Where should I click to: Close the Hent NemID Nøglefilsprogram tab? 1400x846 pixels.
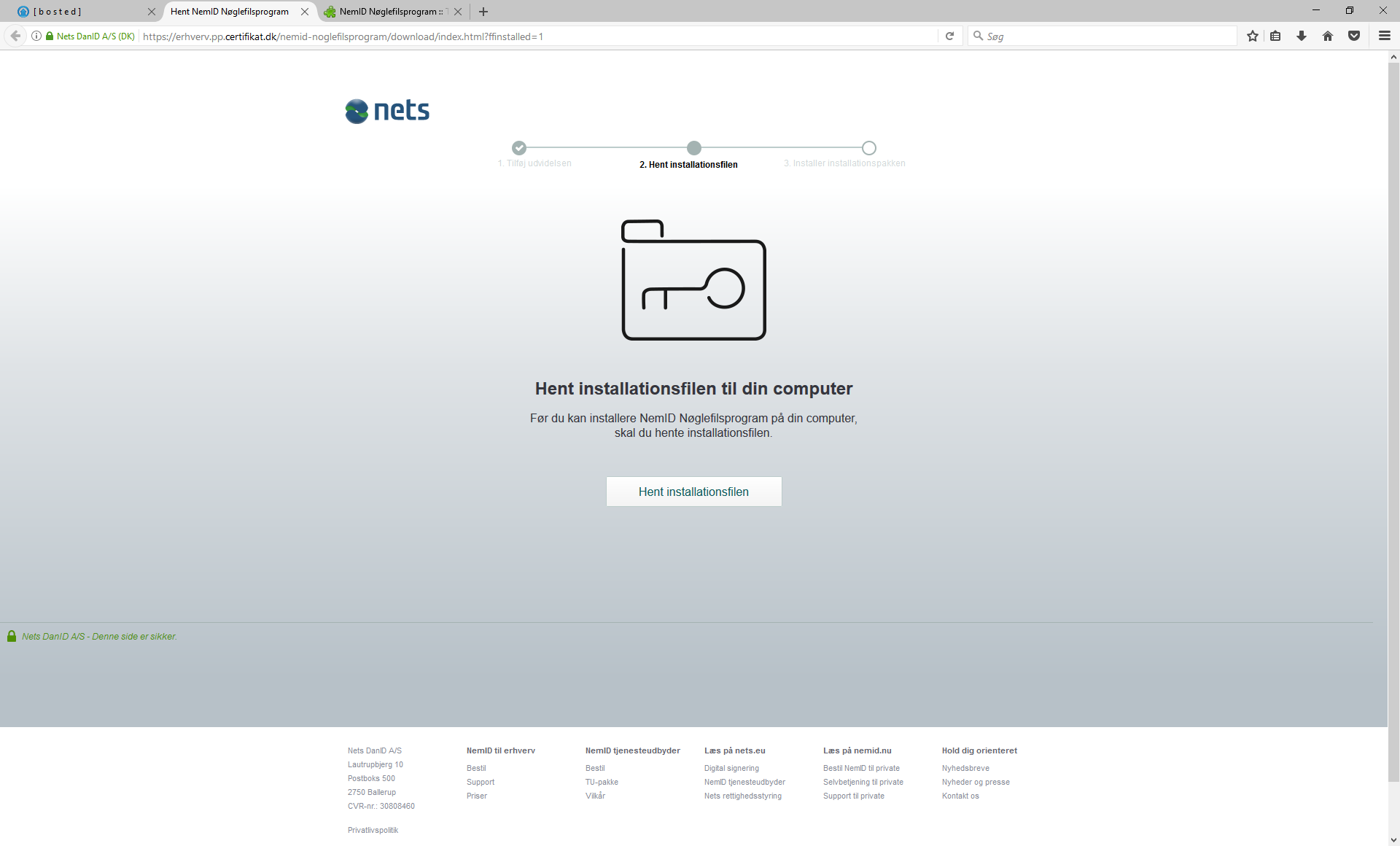click(x=305, y=12)
